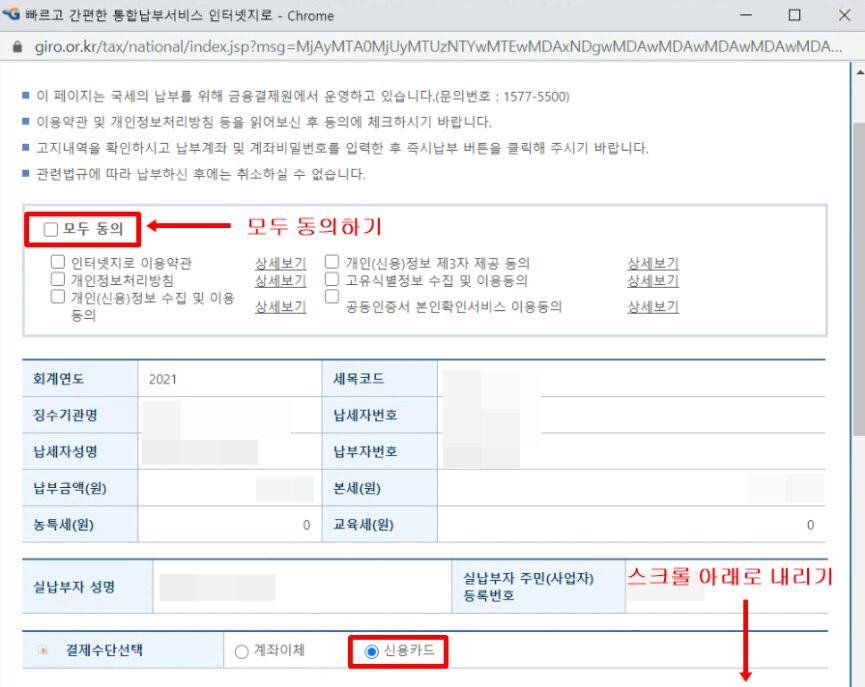This screenshot has height=687, width=865.
Task: Click the 실납부자 성명 label
Action: point(74,587)
